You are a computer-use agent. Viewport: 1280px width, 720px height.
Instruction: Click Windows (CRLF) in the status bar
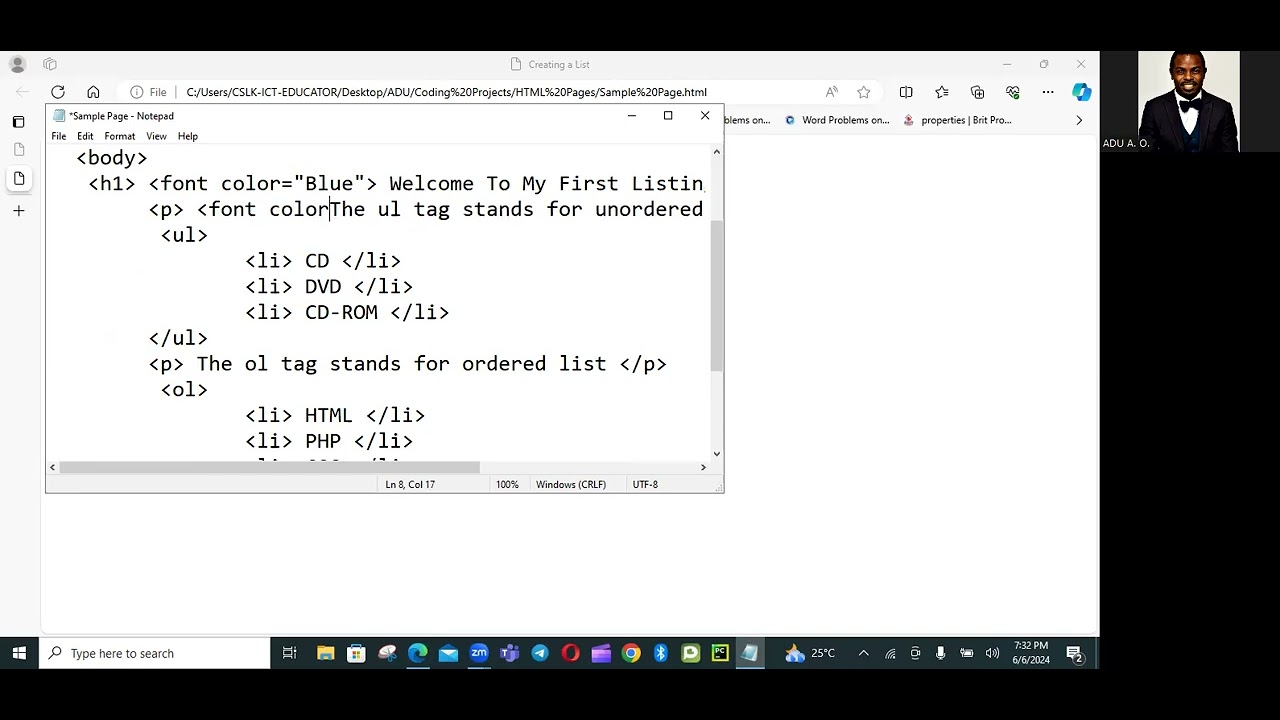tap(571, 484)
